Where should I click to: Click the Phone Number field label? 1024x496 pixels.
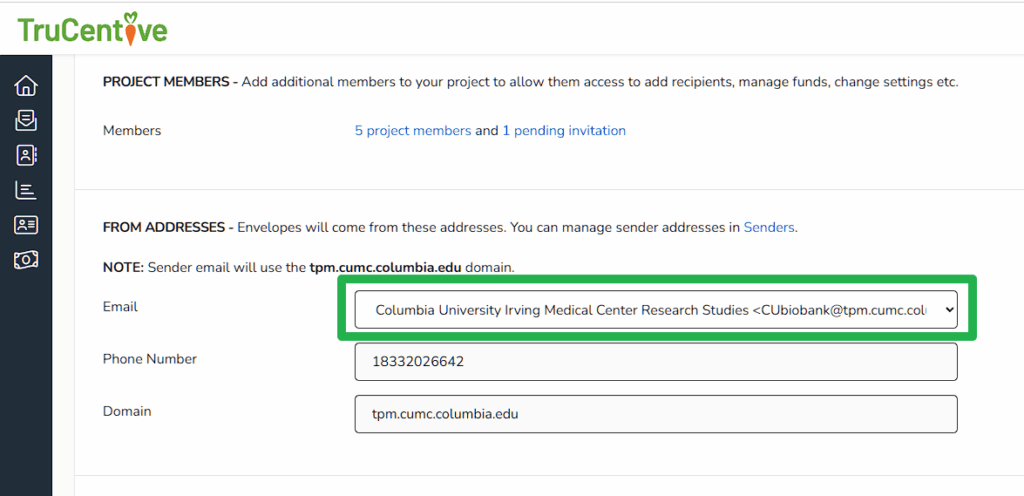[x=149, y=359]
